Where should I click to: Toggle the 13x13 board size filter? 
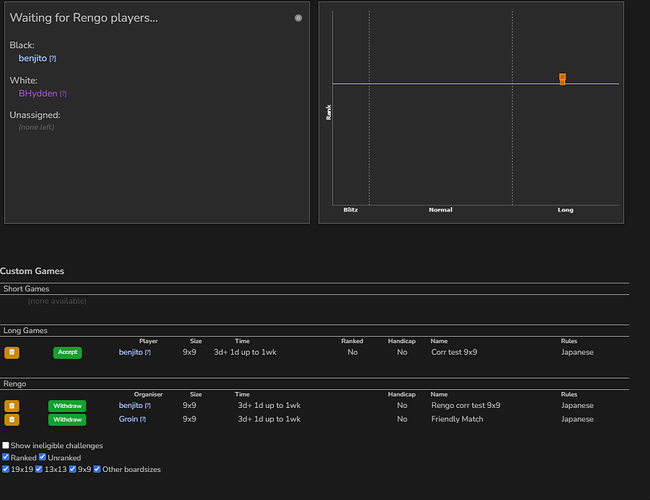click(39, 469)
